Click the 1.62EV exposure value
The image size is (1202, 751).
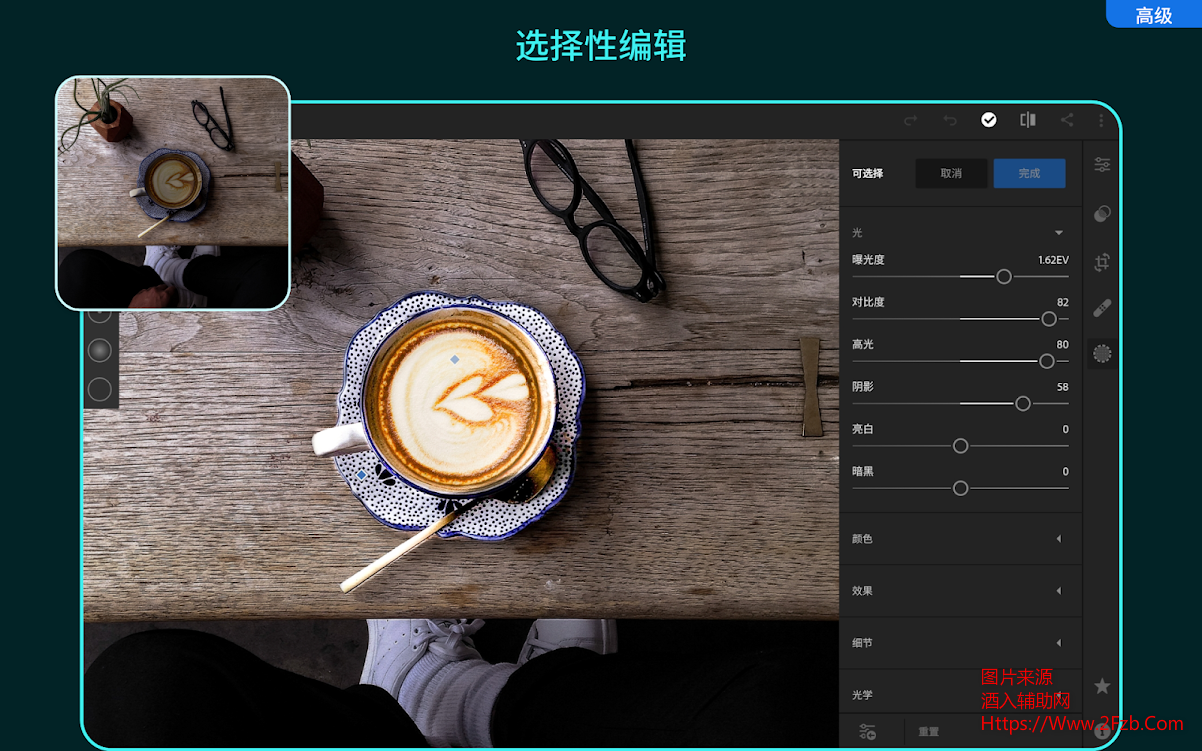(1053, 260)
